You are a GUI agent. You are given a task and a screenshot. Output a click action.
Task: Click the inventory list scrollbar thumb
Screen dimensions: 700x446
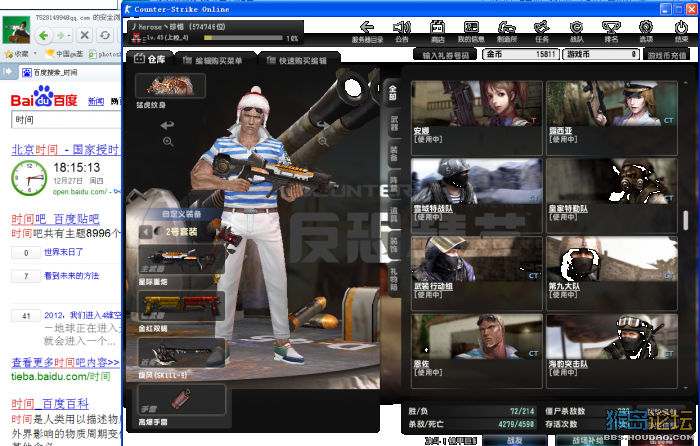686,220
